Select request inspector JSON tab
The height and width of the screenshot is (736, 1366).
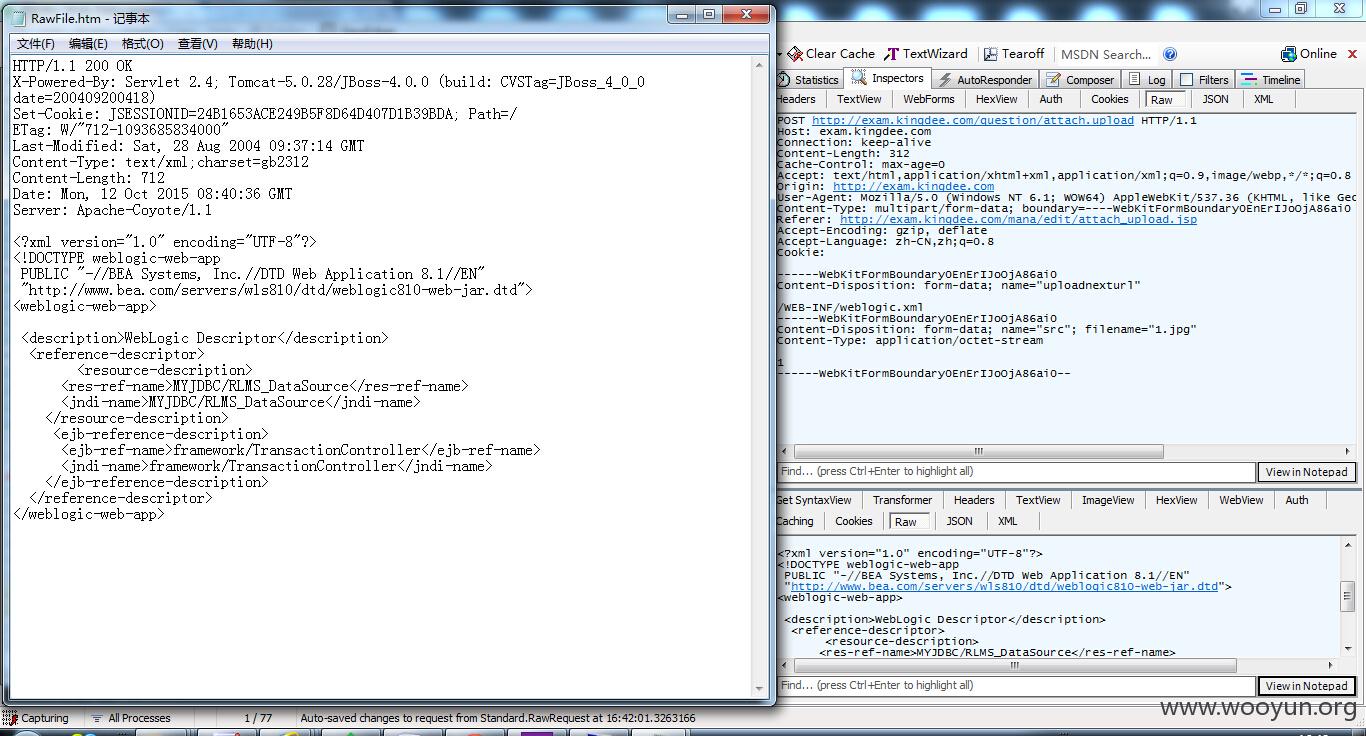pos(1215,99)
